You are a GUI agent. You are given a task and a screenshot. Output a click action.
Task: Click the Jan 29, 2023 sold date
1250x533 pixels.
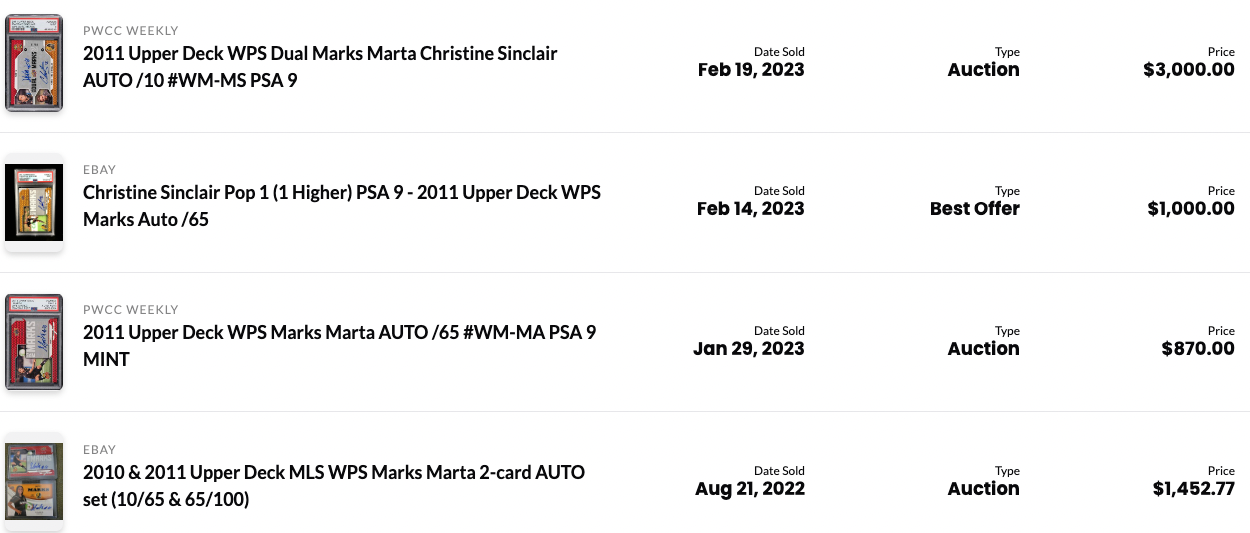(749, 349)
